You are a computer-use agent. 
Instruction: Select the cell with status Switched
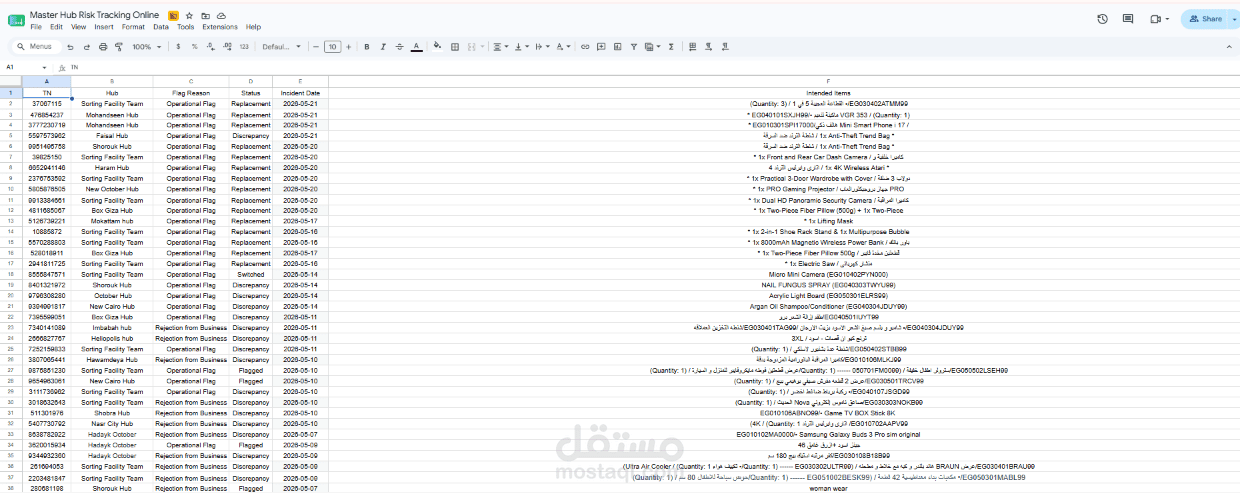[251, 274]
